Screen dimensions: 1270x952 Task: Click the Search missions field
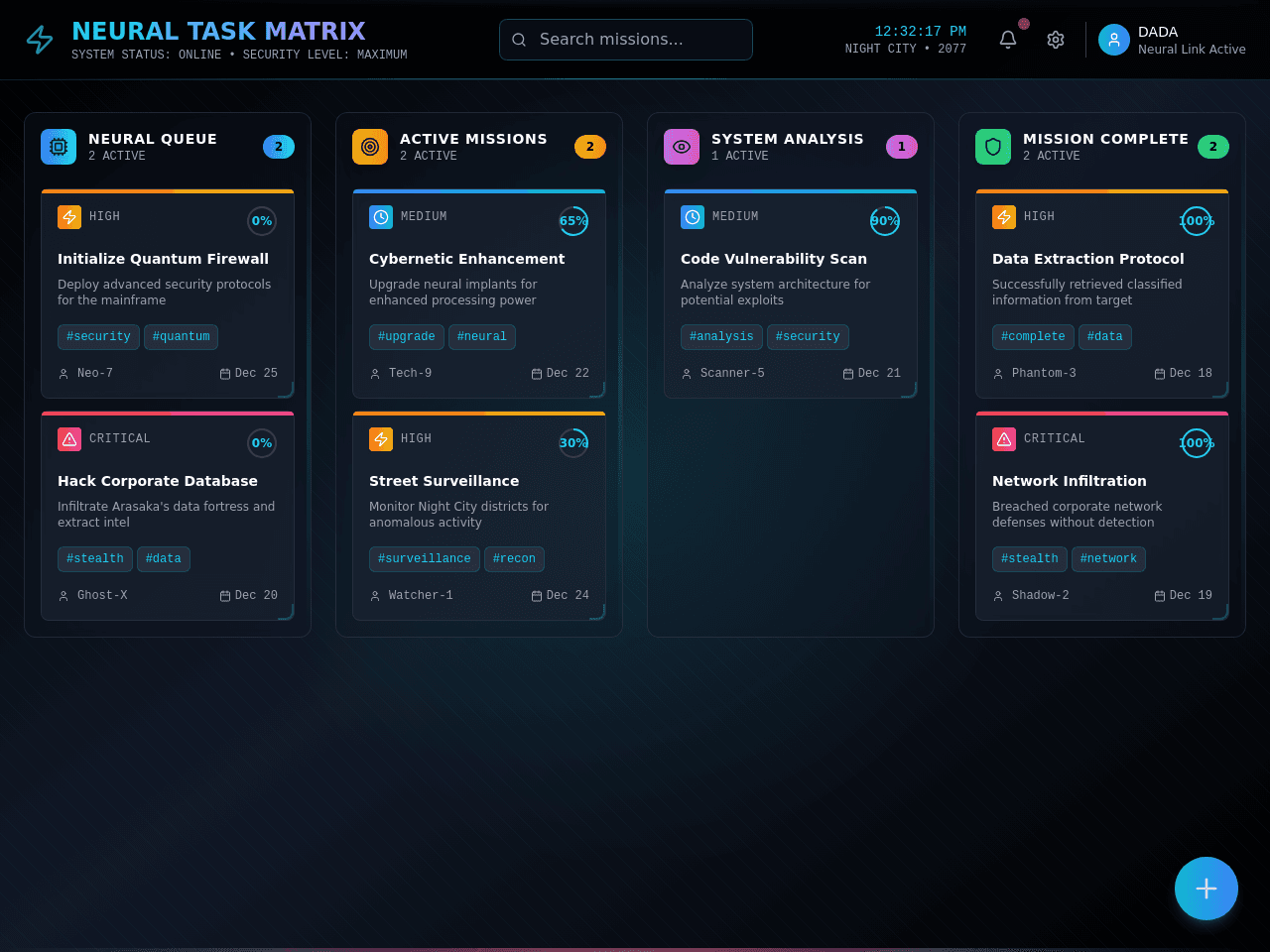pos(626,40)
